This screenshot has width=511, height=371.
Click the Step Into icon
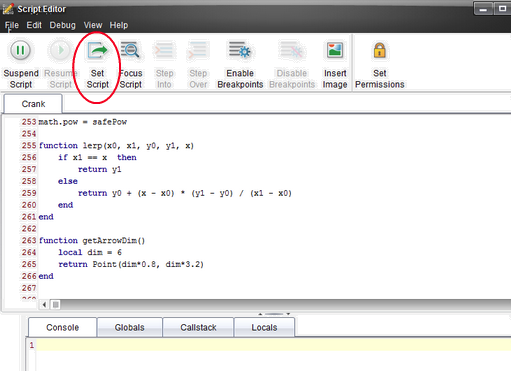164,51
